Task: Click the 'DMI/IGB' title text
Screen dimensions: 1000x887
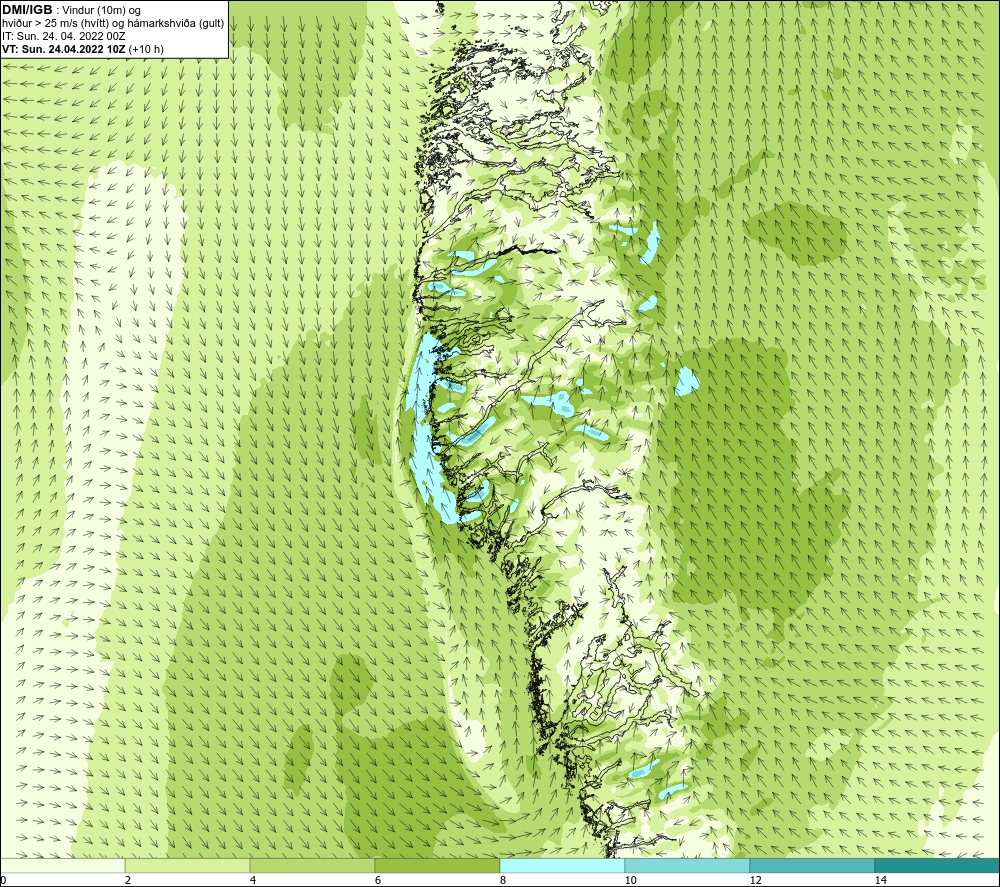Action: point(27,10)
